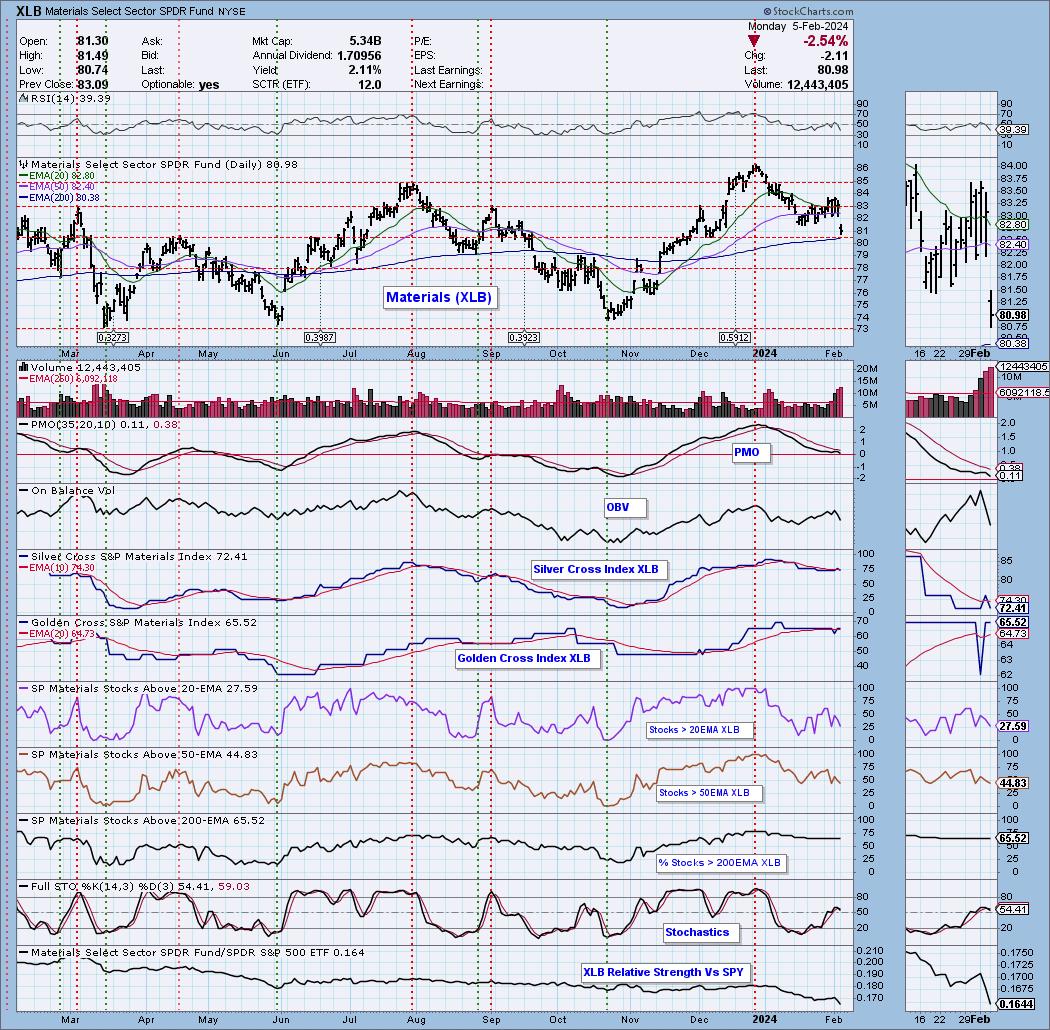Click the red down-arrow change indicator
The width and height of the screenshot is (1050, 1030).
click(754, 42)
